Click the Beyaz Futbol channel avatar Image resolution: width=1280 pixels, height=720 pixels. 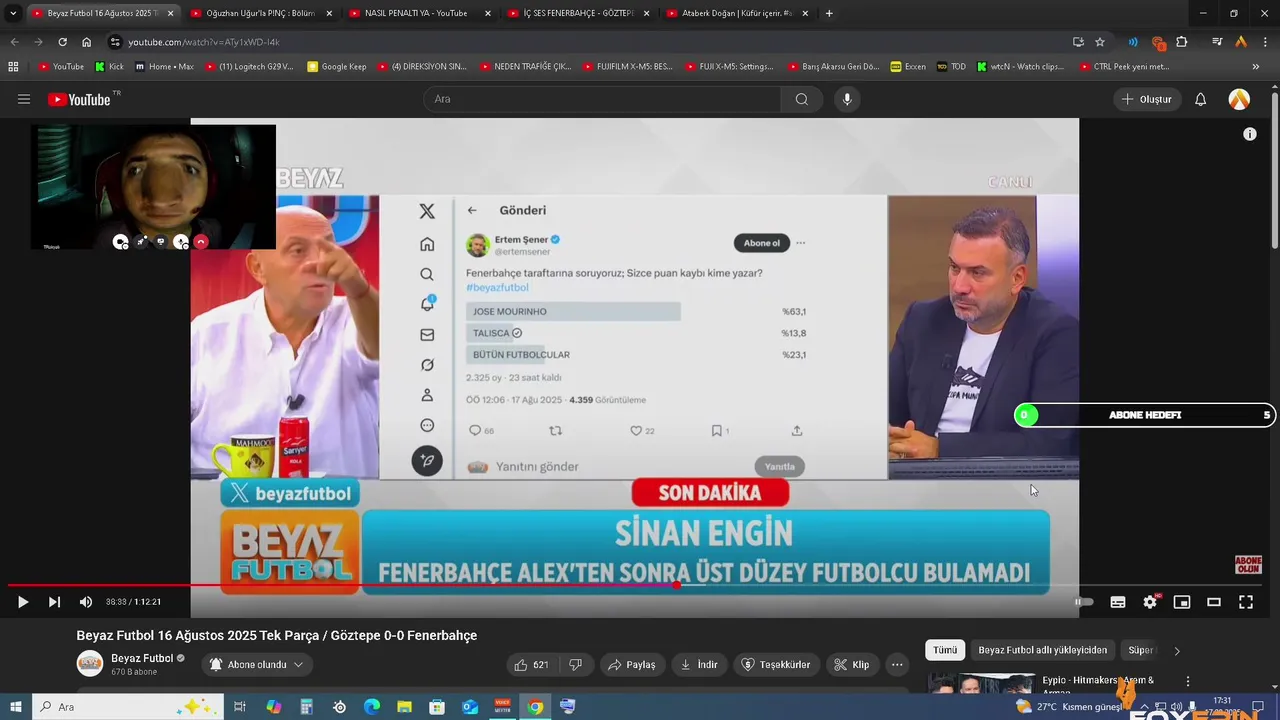90,664
